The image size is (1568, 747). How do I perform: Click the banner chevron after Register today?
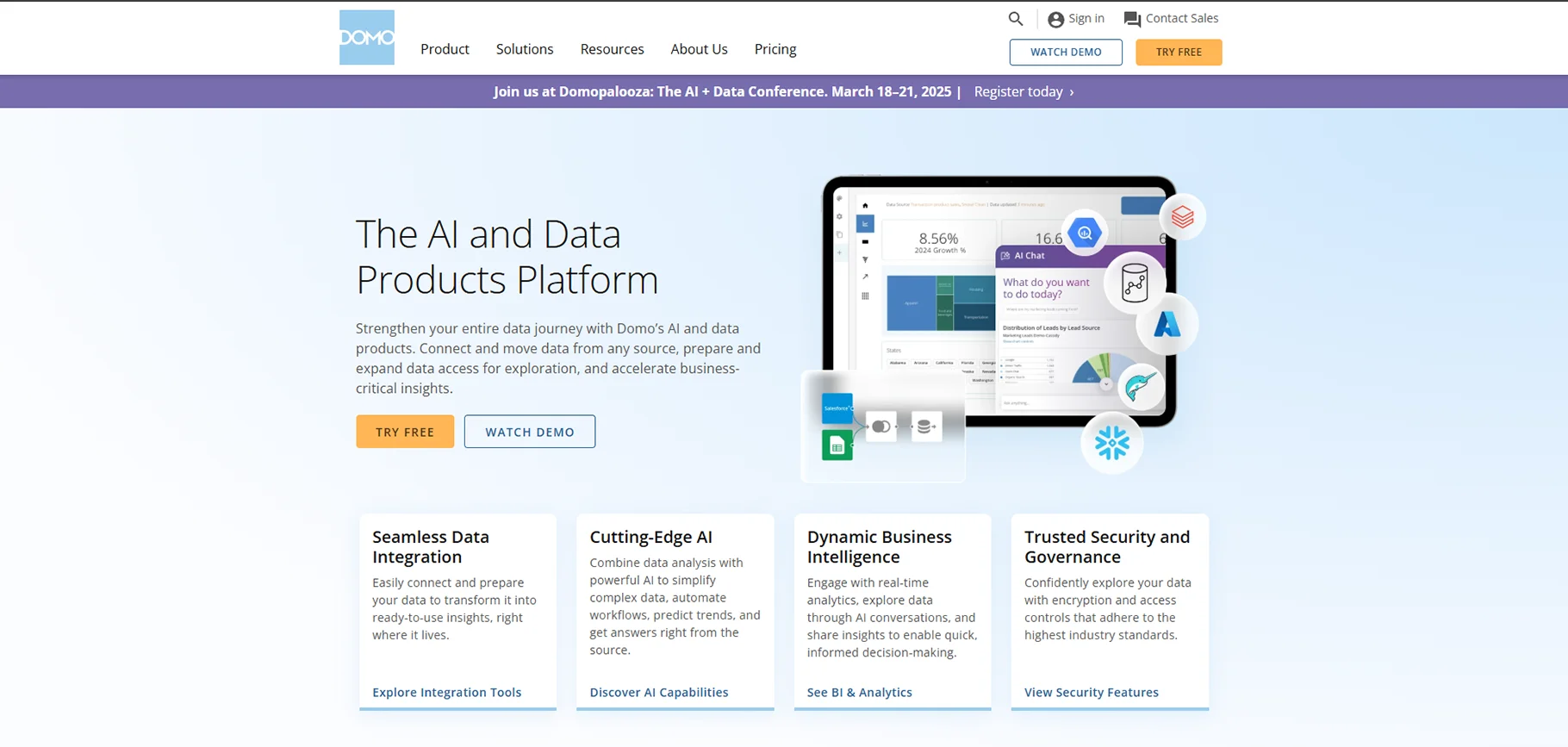coord(1072,92)
